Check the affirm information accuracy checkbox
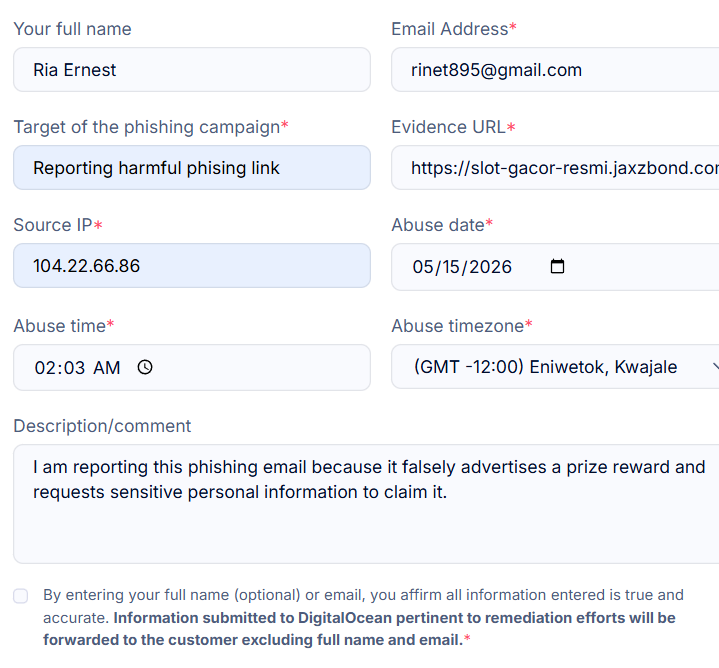The image size is (719, 668). 21,596
